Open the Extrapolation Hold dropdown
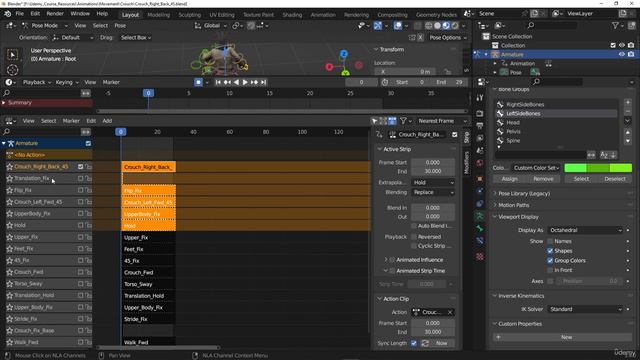The height and width of the screenshot is (360, 640). pos(433,182)
